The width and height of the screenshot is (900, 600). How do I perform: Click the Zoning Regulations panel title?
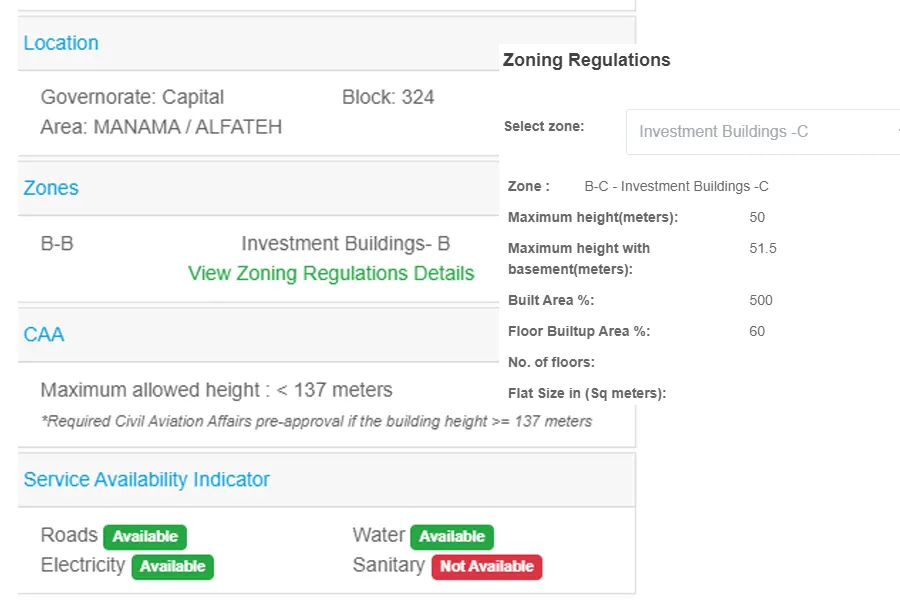pos(586,60)
